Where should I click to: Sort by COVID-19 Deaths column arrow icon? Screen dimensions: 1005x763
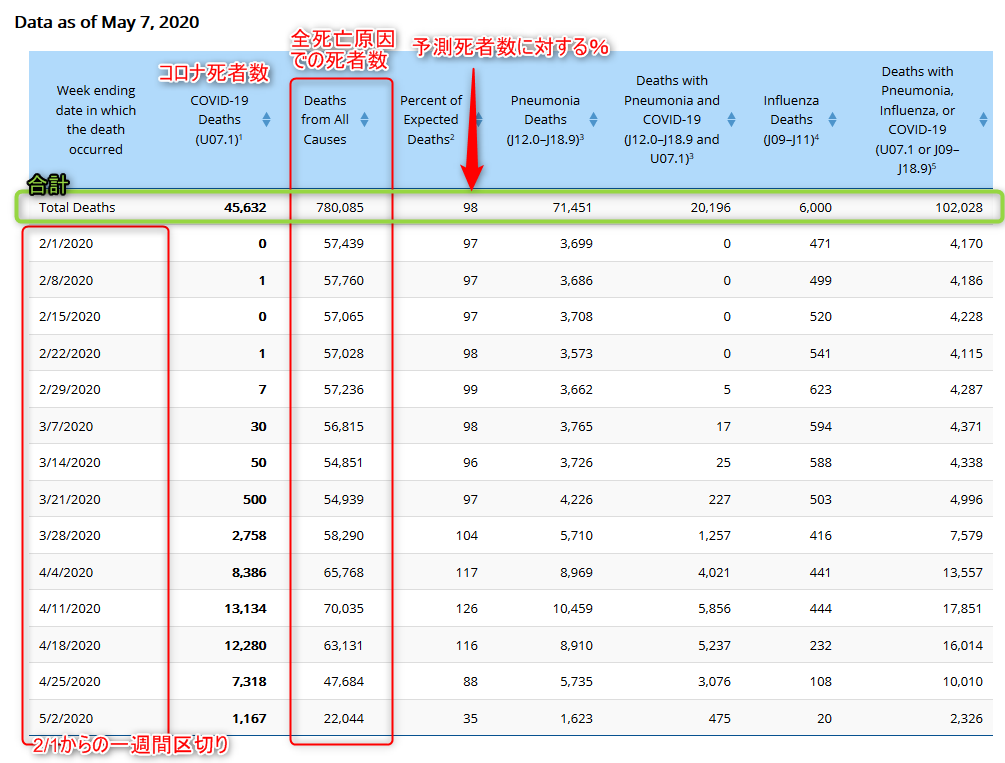[x=267, y=120]
